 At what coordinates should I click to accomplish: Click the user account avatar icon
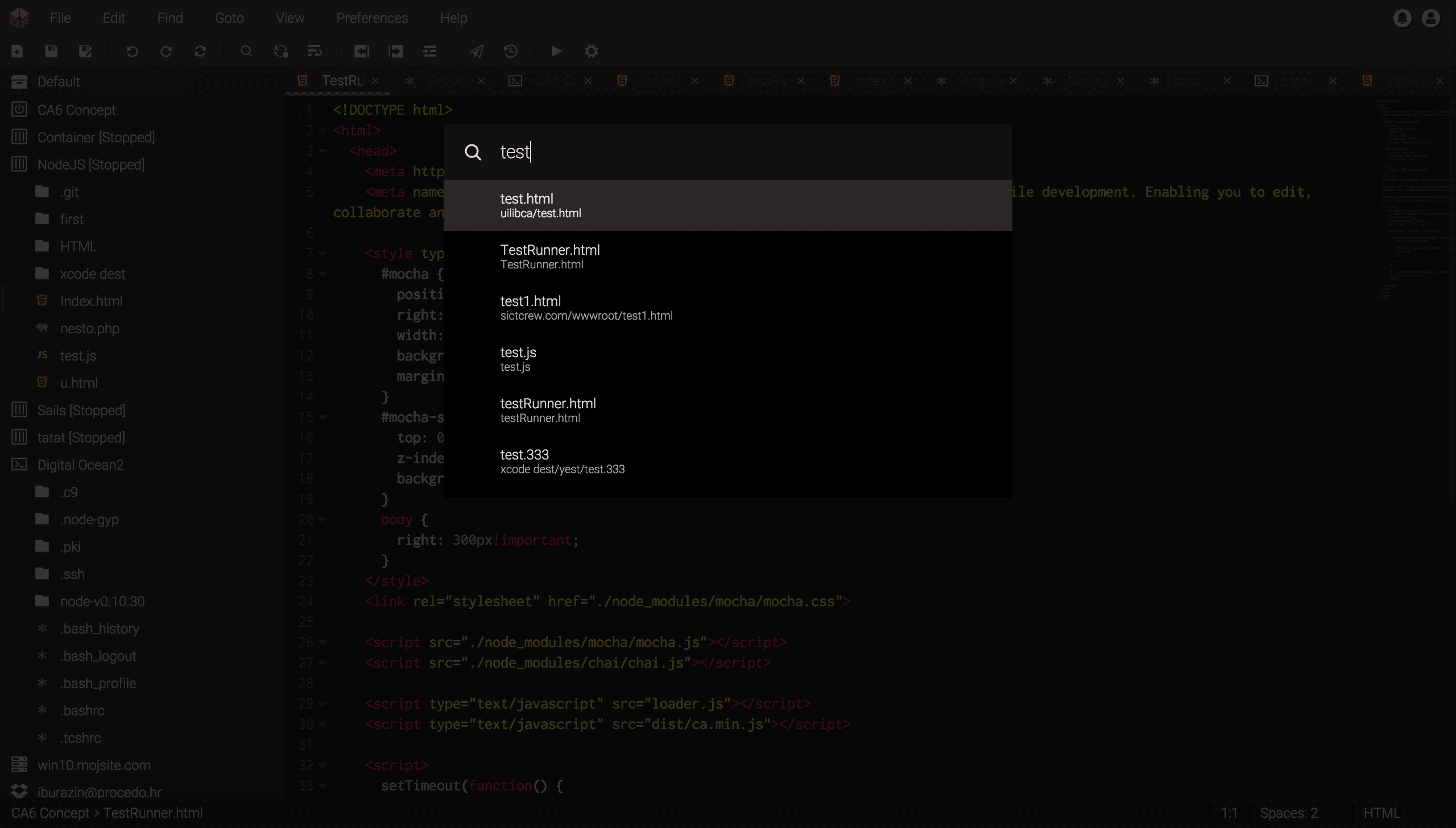click(1431, 18)
